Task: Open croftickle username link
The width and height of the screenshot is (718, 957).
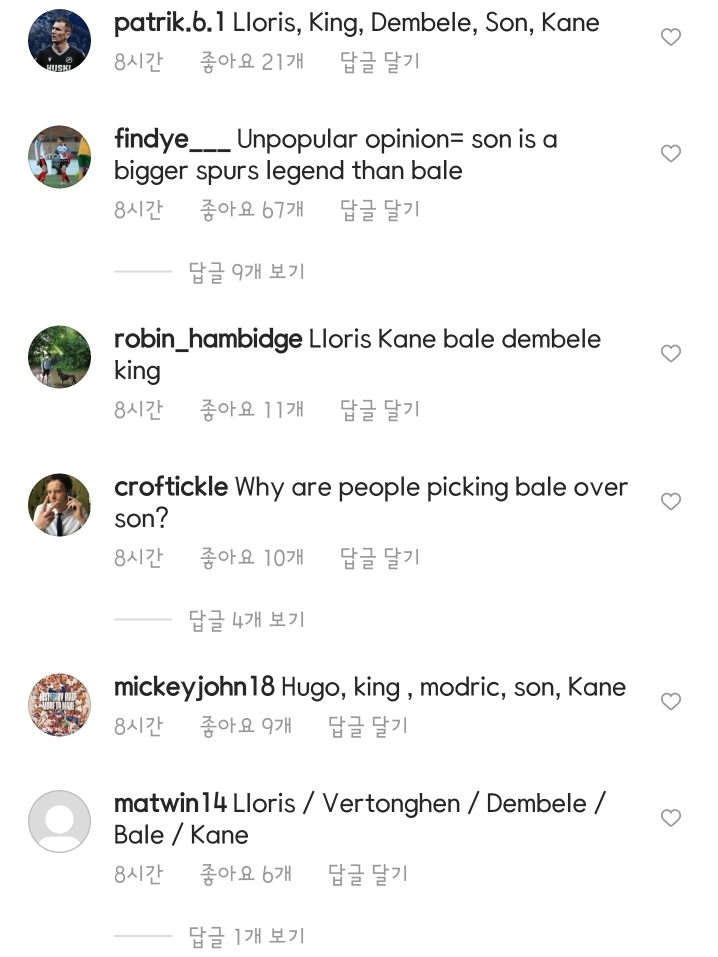Action: pos(172,488)
